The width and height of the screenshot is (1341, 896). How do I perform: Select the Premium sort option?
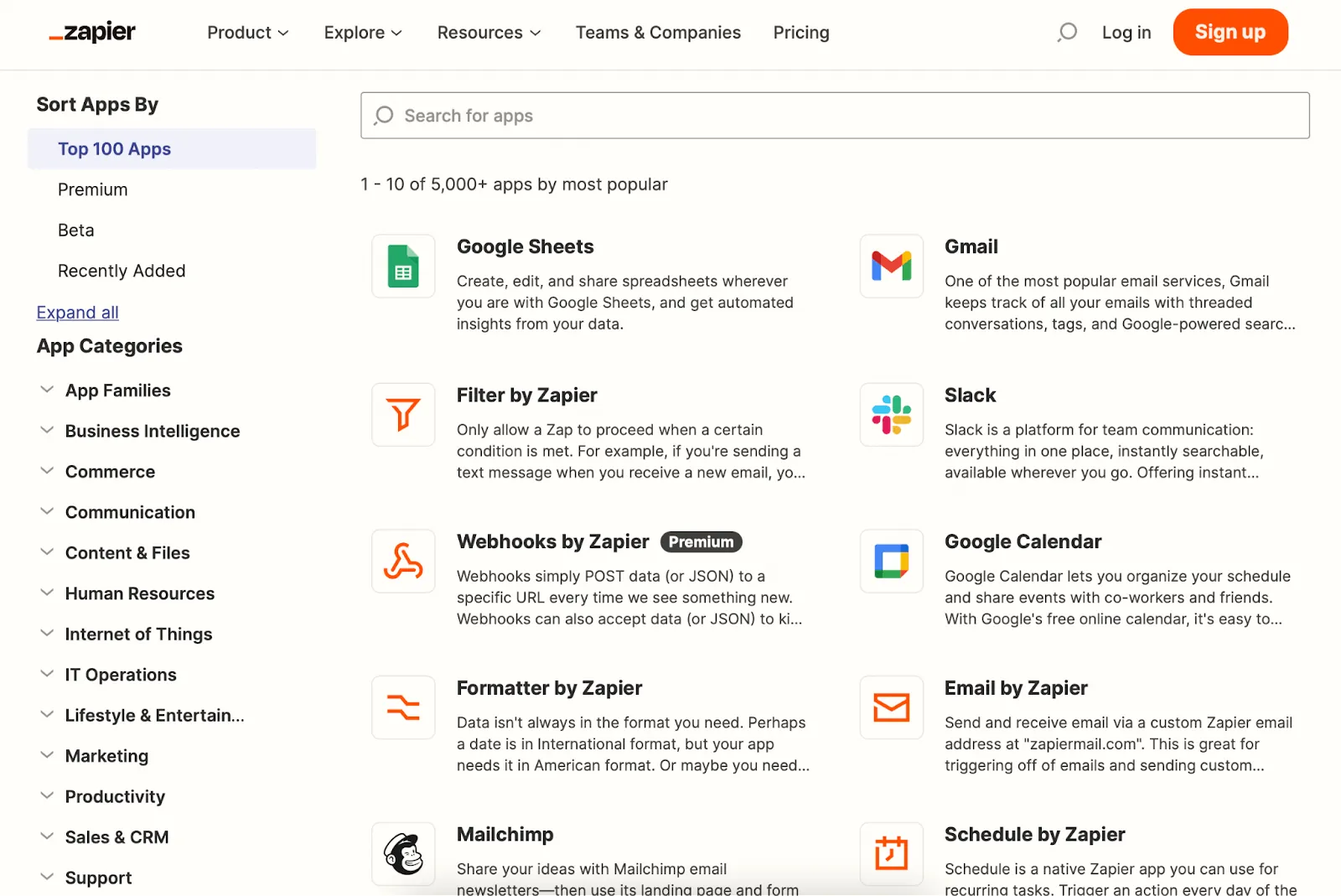coord(92,189)
